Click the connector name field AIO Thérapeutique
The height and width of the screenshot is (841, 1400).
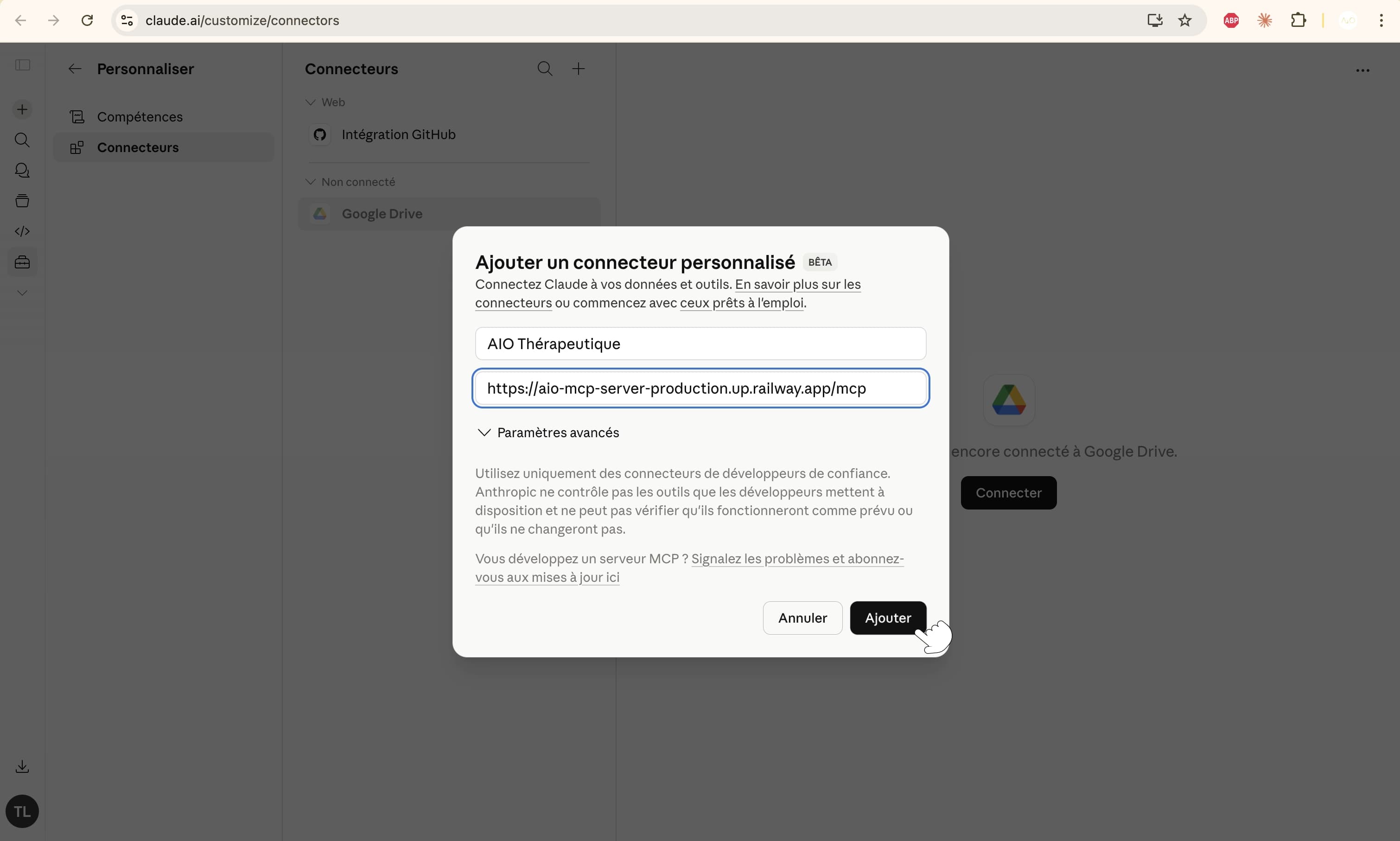700,344
